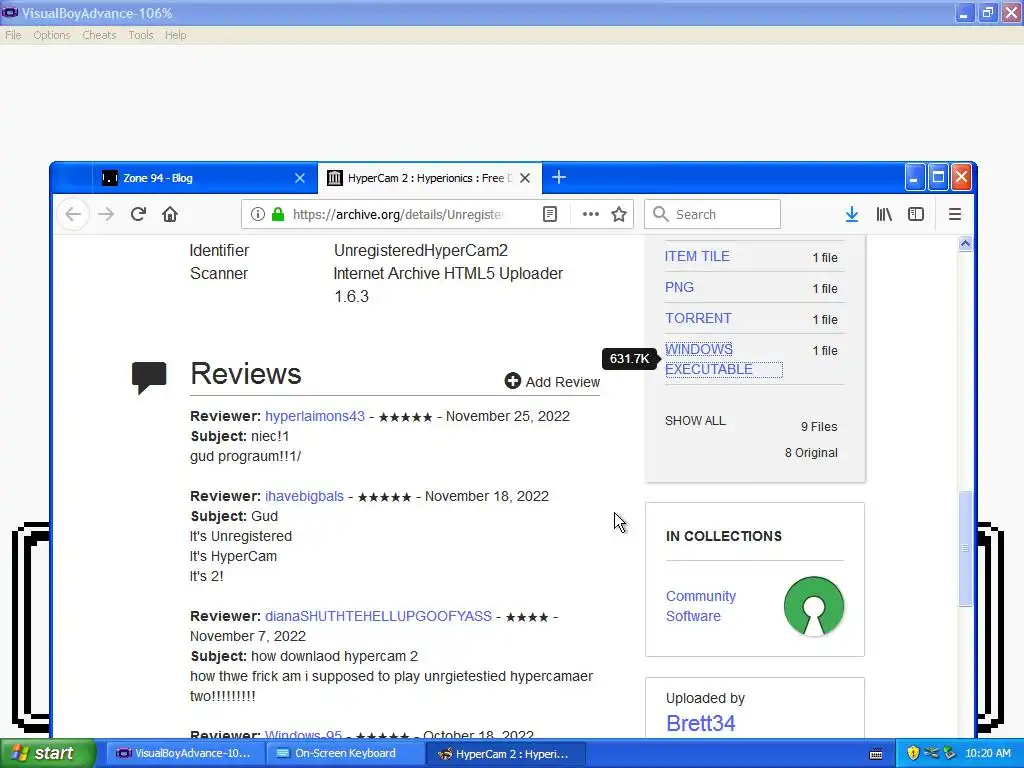Viewport: 1024px width, 768px height.
Task: Open reviewer dianaSHUTHTEHELLUPGOOFYASS profile
Action: (378, 616)
